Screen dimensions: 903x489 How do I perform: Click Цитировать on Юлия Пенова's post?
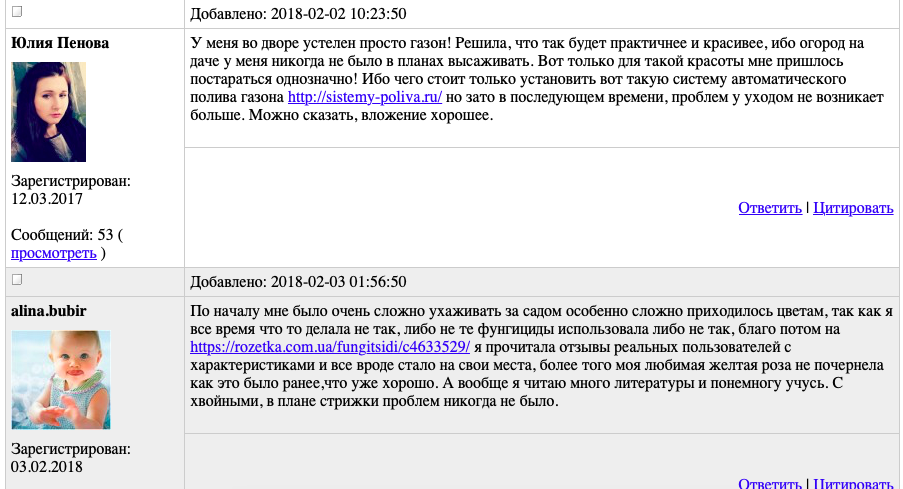click(853, 208)
